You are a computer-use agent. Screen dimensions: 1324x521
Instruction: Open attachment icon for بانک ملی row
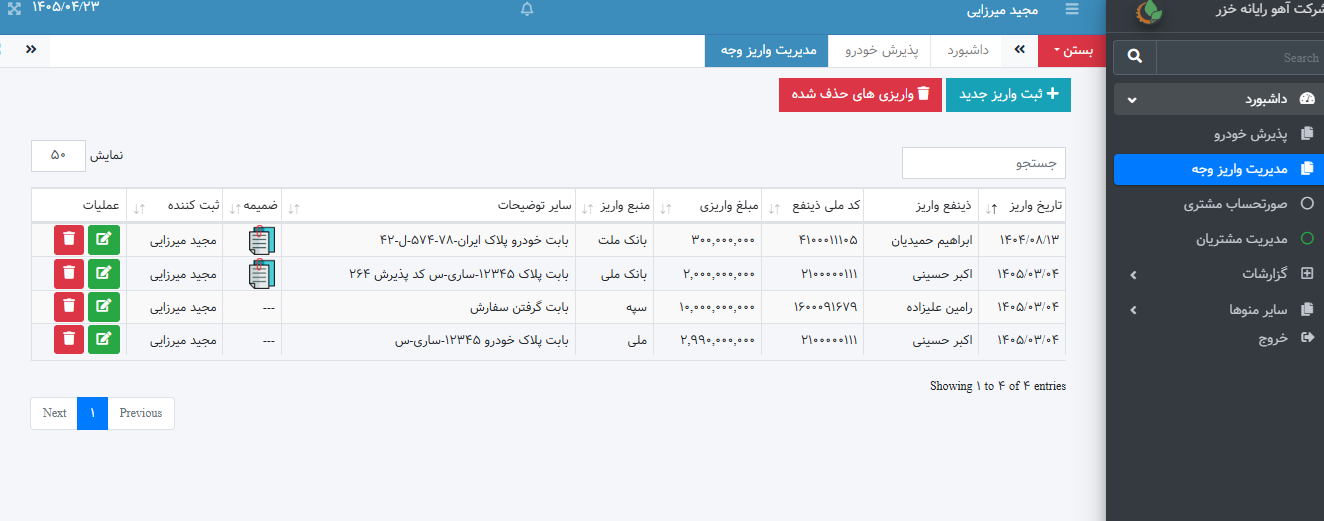261,274
